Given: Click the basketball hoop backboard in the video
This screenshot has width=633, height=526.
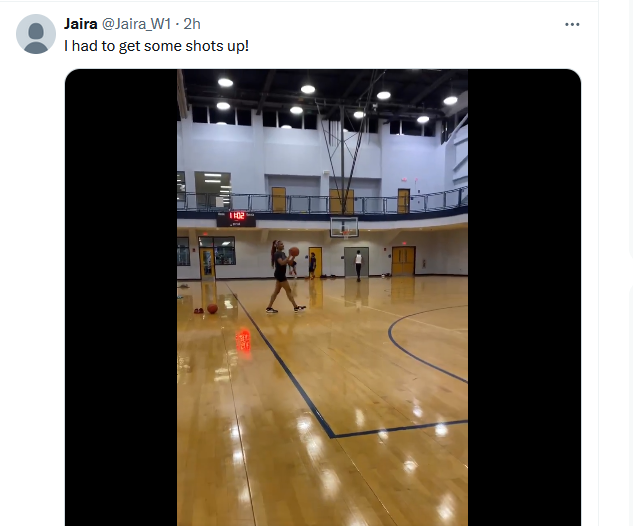Looking at the screenshot, I should click(344, 227).
